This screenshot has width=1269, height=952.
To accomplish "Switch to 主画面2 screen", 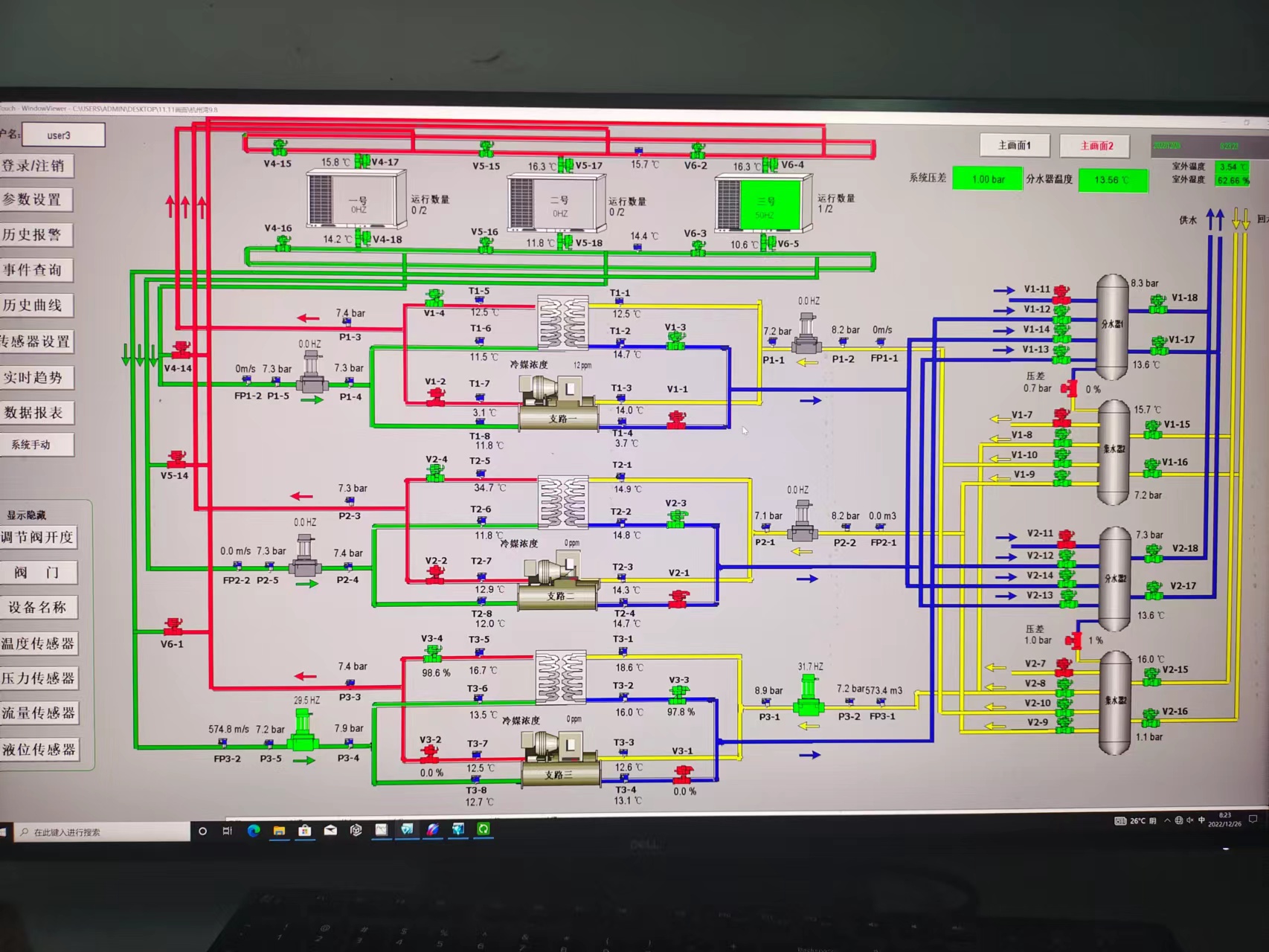I will point(1096,147).
